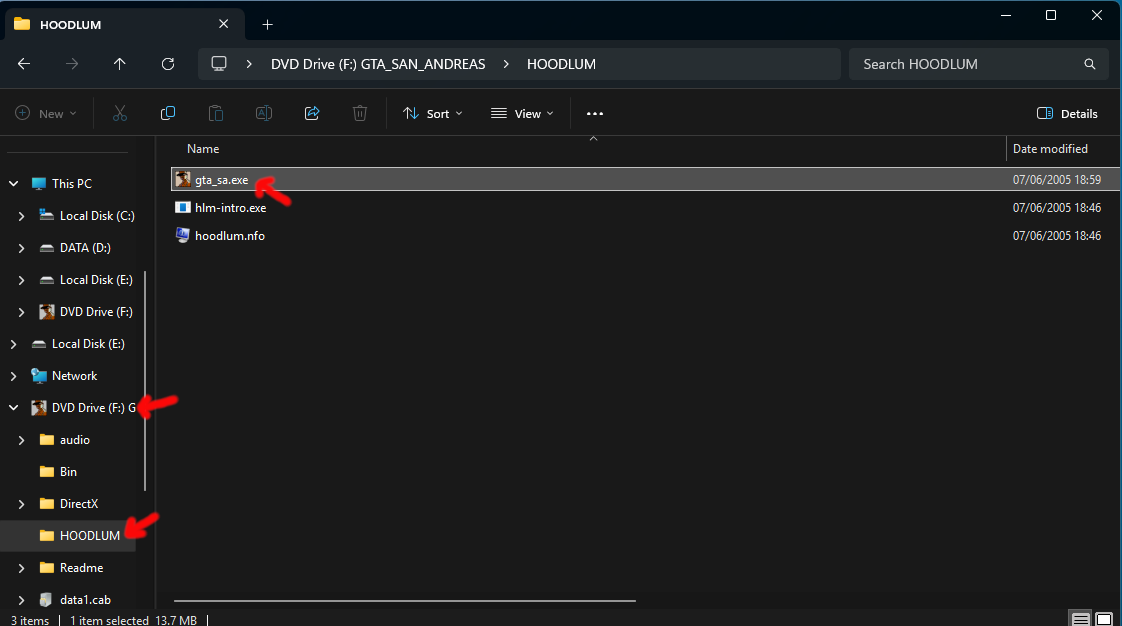Sort by Date modified column header
The image size is (1122, 626).
tap(1050, 149)
